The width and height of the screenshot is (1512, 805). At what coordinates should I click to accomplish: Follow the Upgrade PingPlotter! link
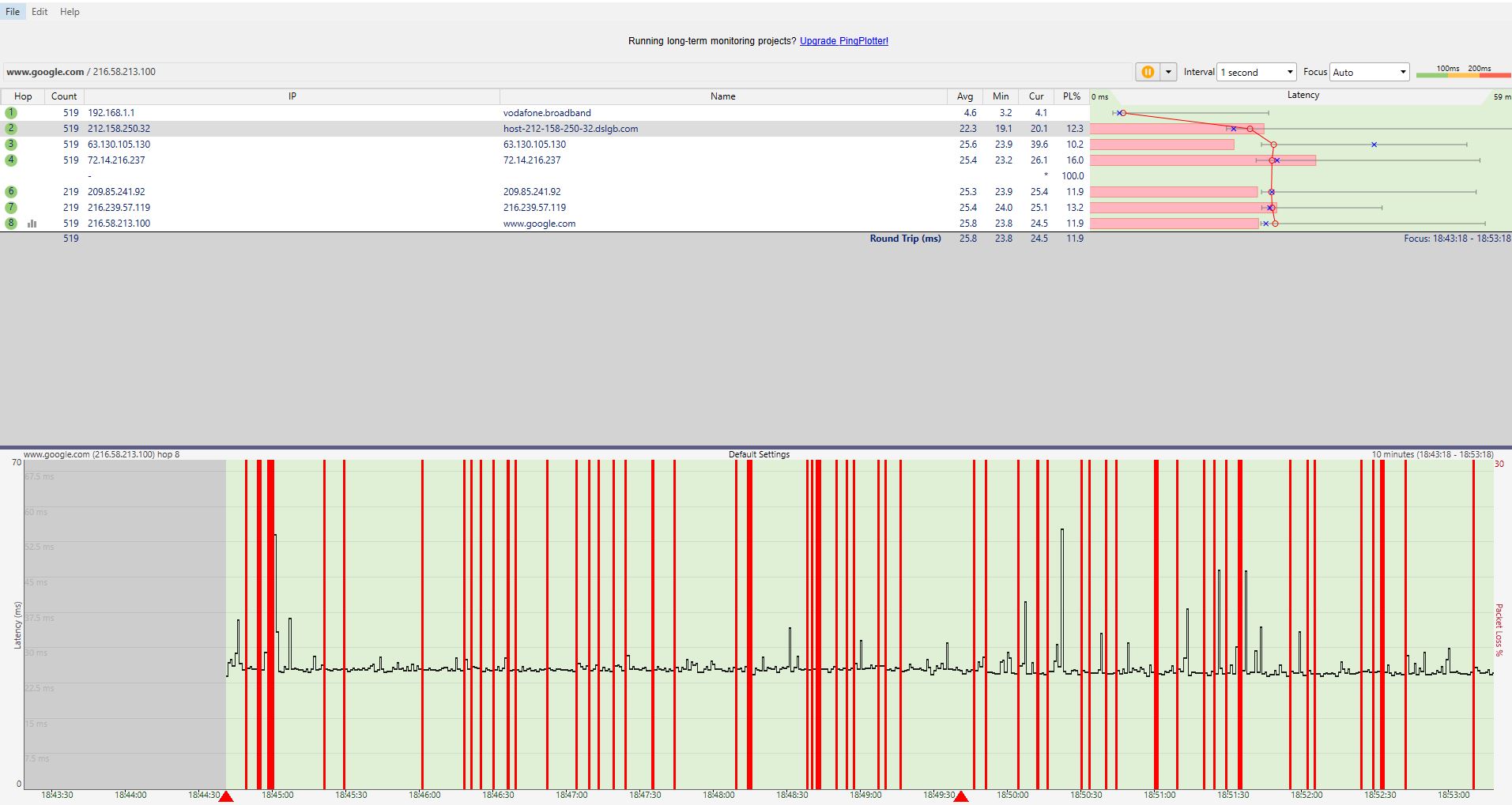click(844, 41)
